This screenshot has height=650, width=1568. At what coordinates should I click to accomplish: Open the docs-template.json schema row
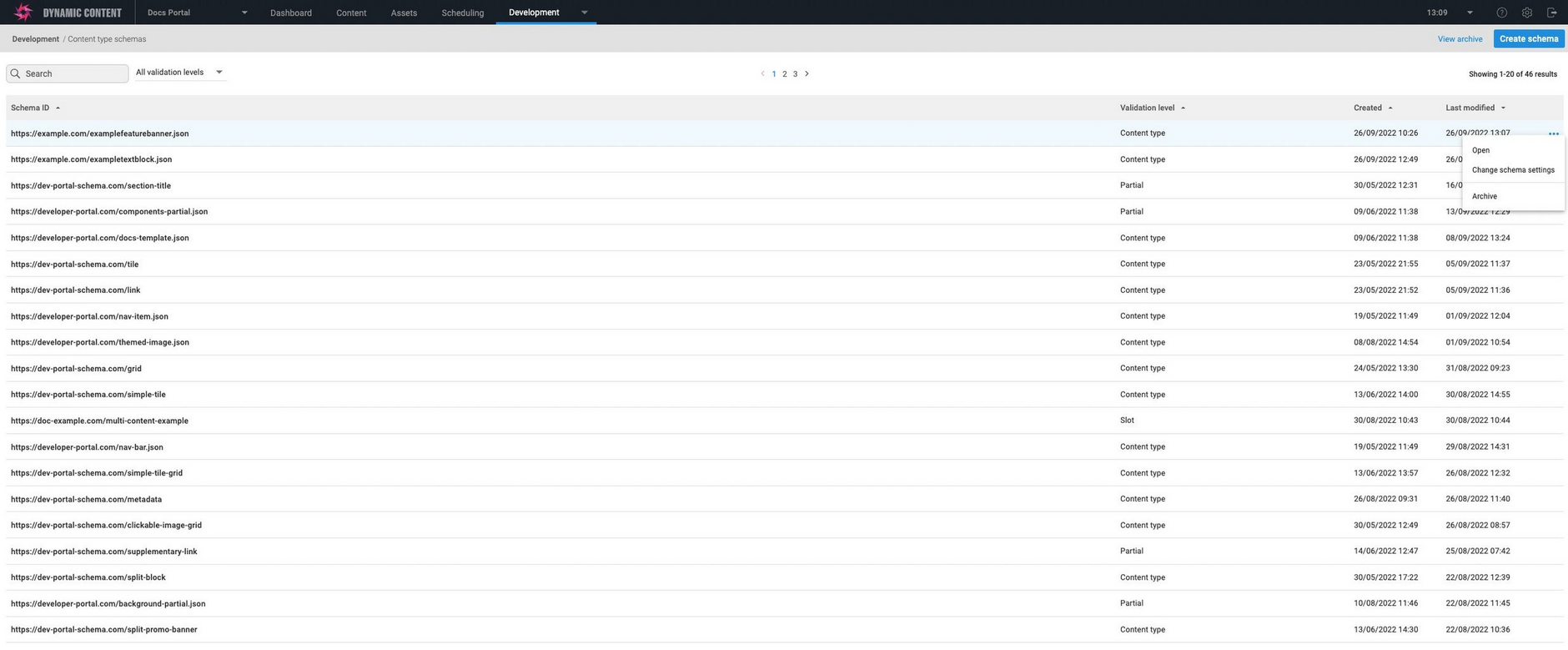point(100,238)
